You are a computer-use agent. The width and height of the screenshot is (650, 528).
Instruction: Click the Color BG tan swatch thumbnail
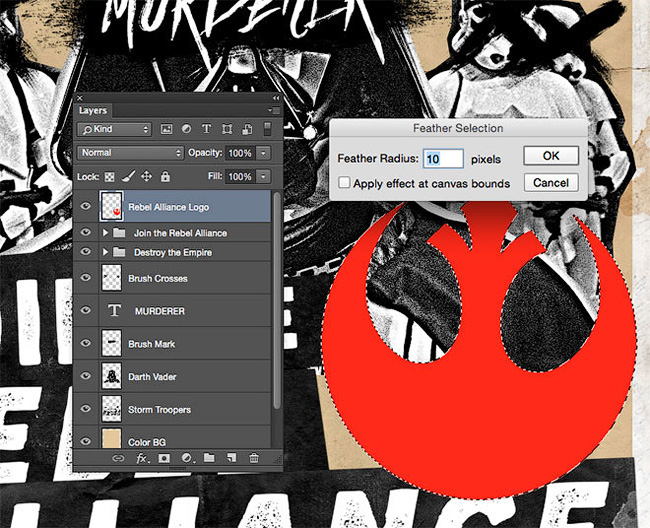pyautogui.click(x=112, y=438)
